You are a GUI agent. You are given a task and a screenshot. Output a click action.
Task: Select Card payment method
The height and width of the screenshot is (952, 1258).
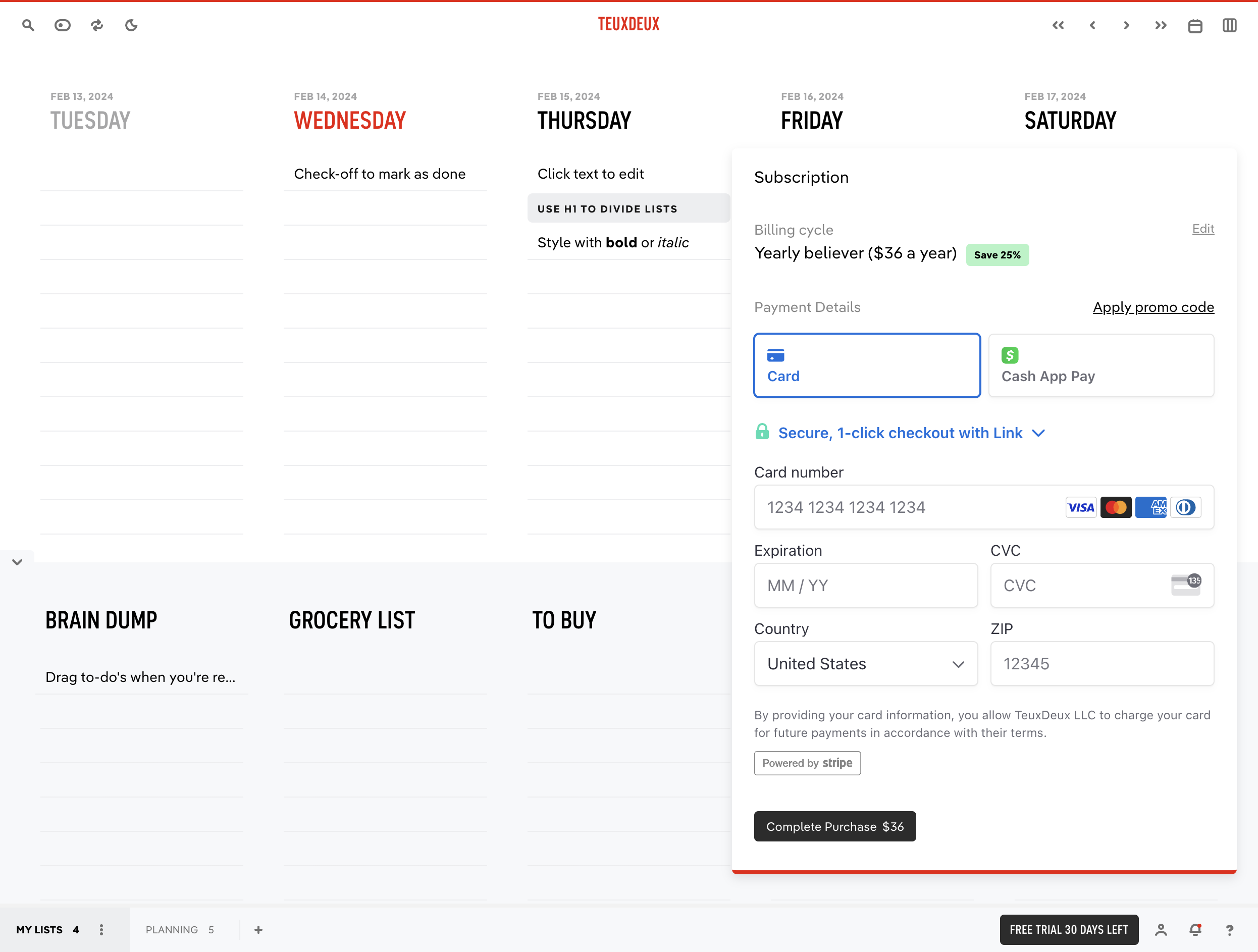(867, 365)
